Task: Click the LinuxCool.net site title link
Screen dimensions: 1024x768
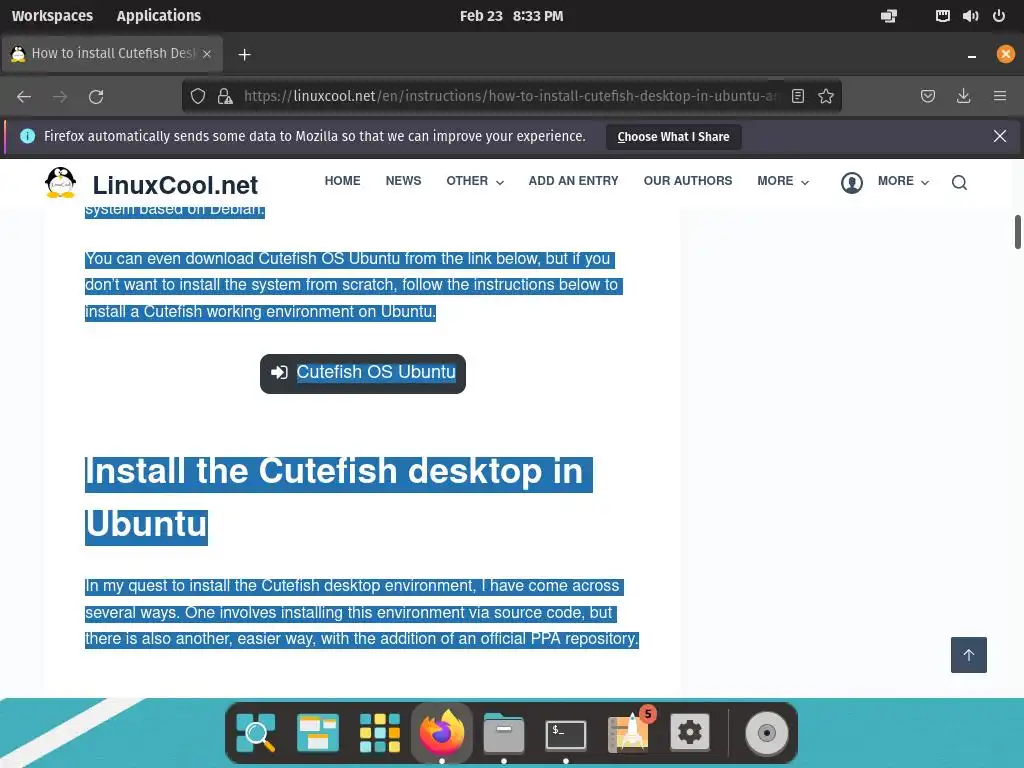Action: coord(175,185)
